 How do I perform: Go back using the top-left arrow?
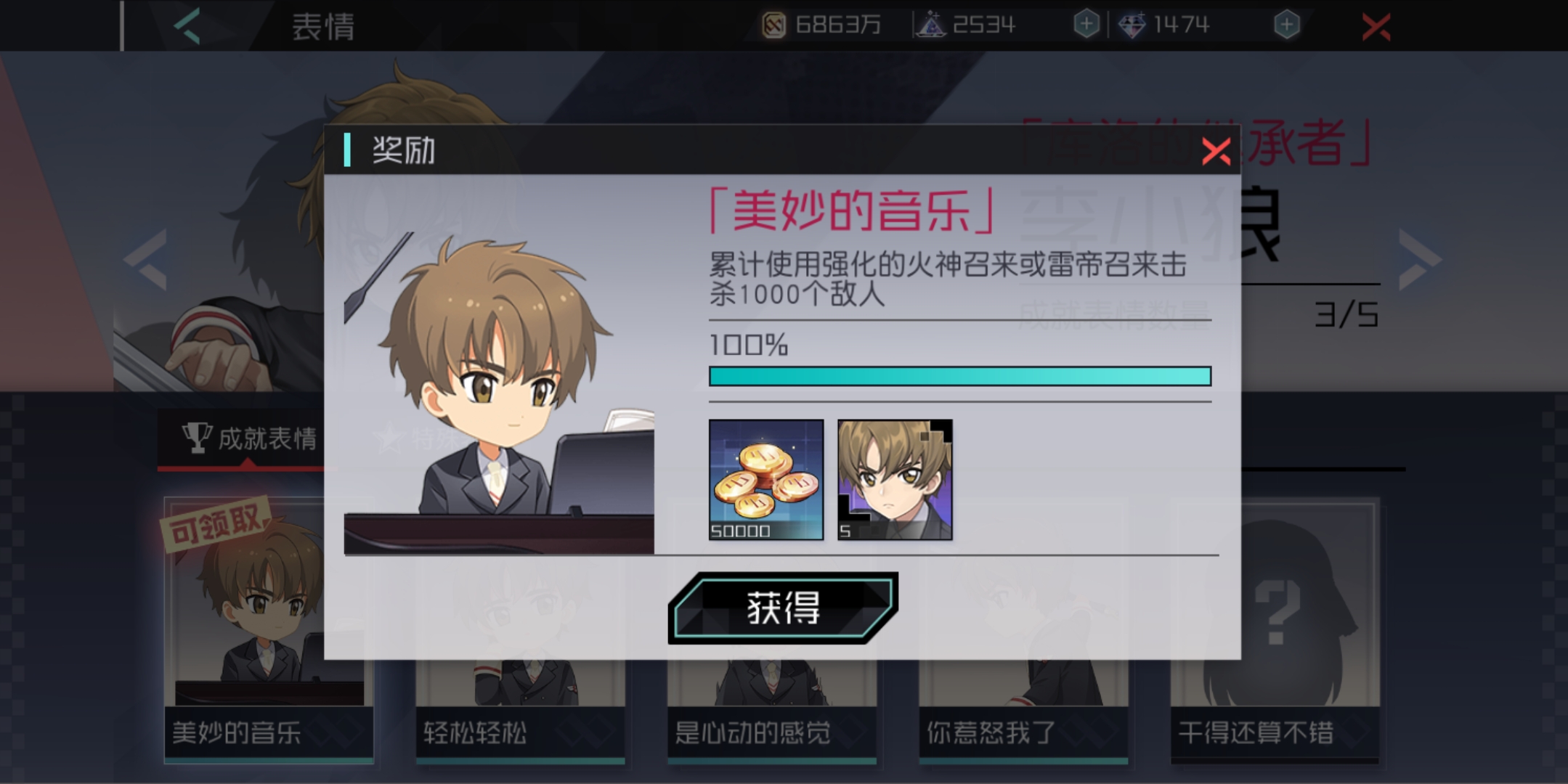[x=187, y=26]
